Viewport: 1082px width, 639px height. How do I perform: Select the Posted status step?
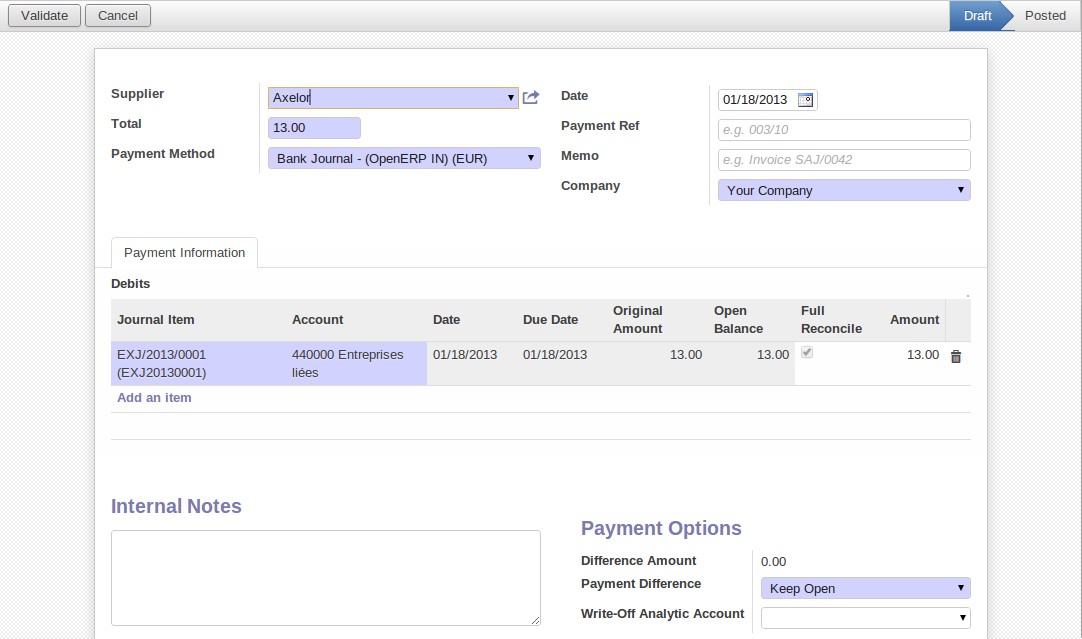1045,16
